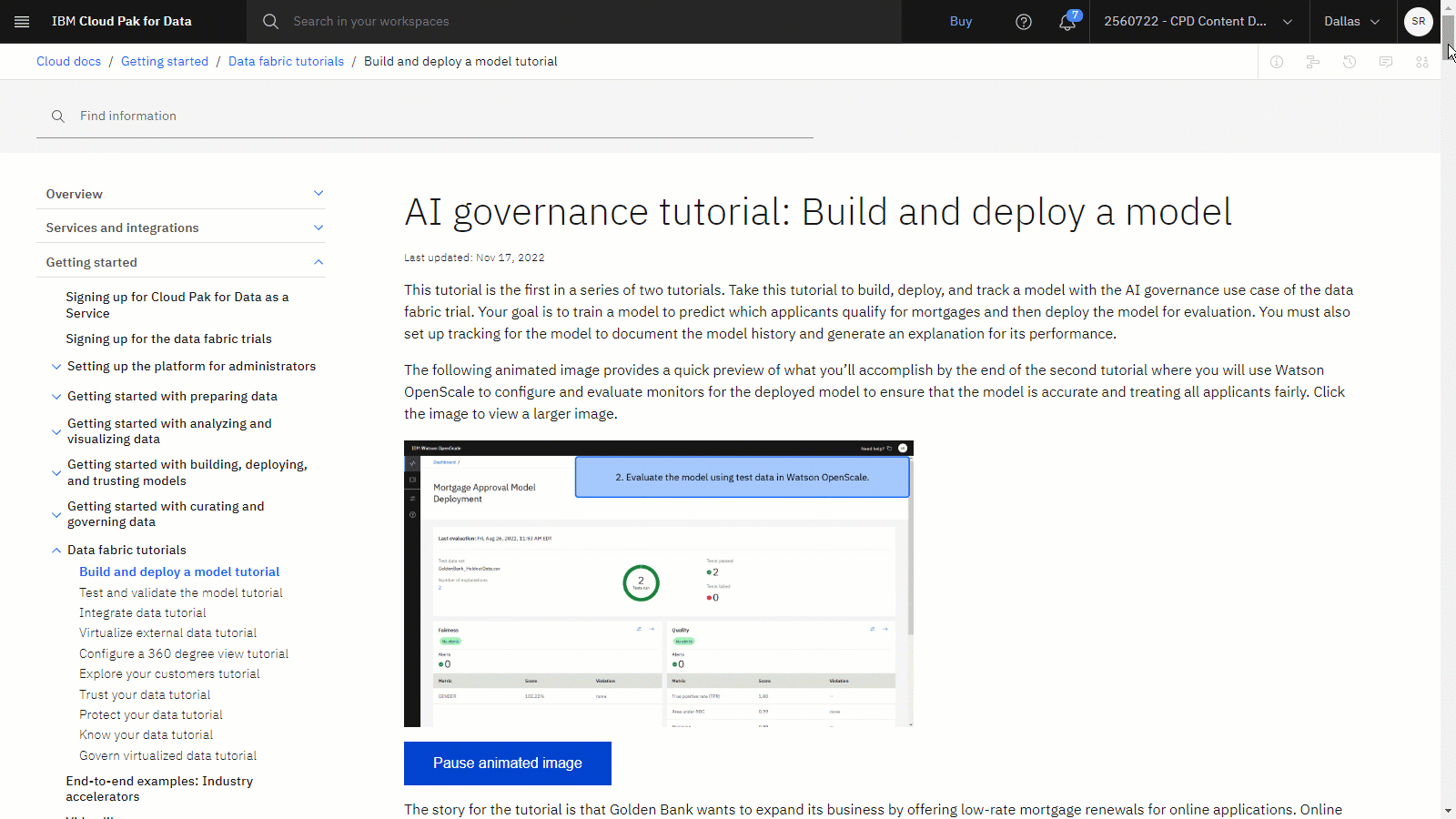
Task: Go to the IBM Cloud Pak for Data home
Action: [122, 21]
